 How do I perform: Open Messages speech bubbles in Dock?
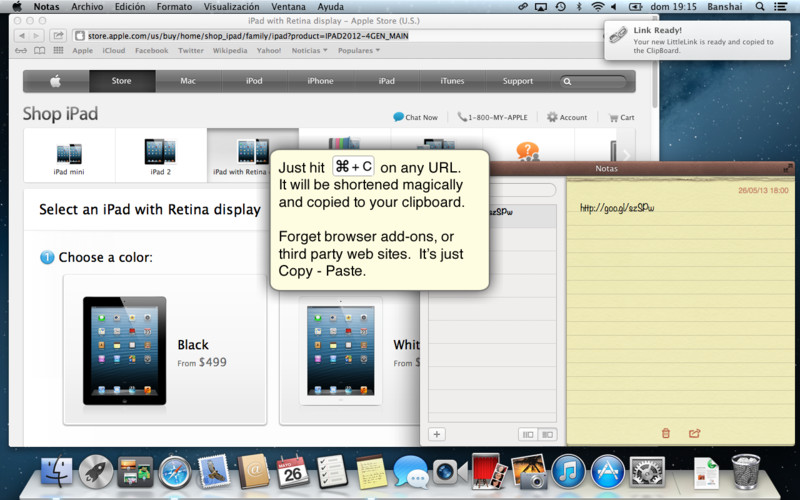(410, 472)
